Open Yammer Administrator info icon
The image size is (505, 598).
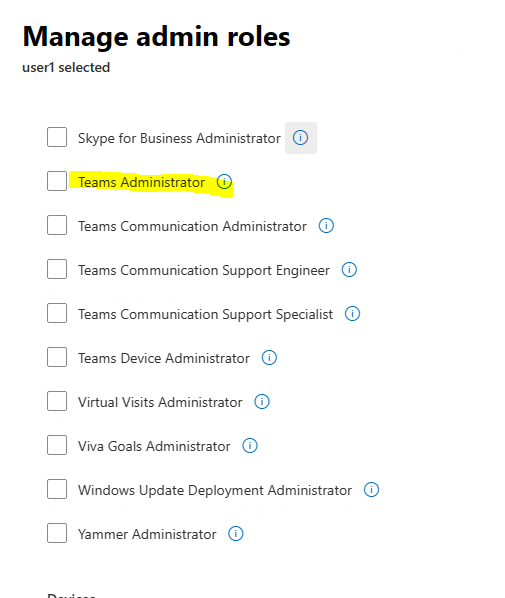pos(236,534)
